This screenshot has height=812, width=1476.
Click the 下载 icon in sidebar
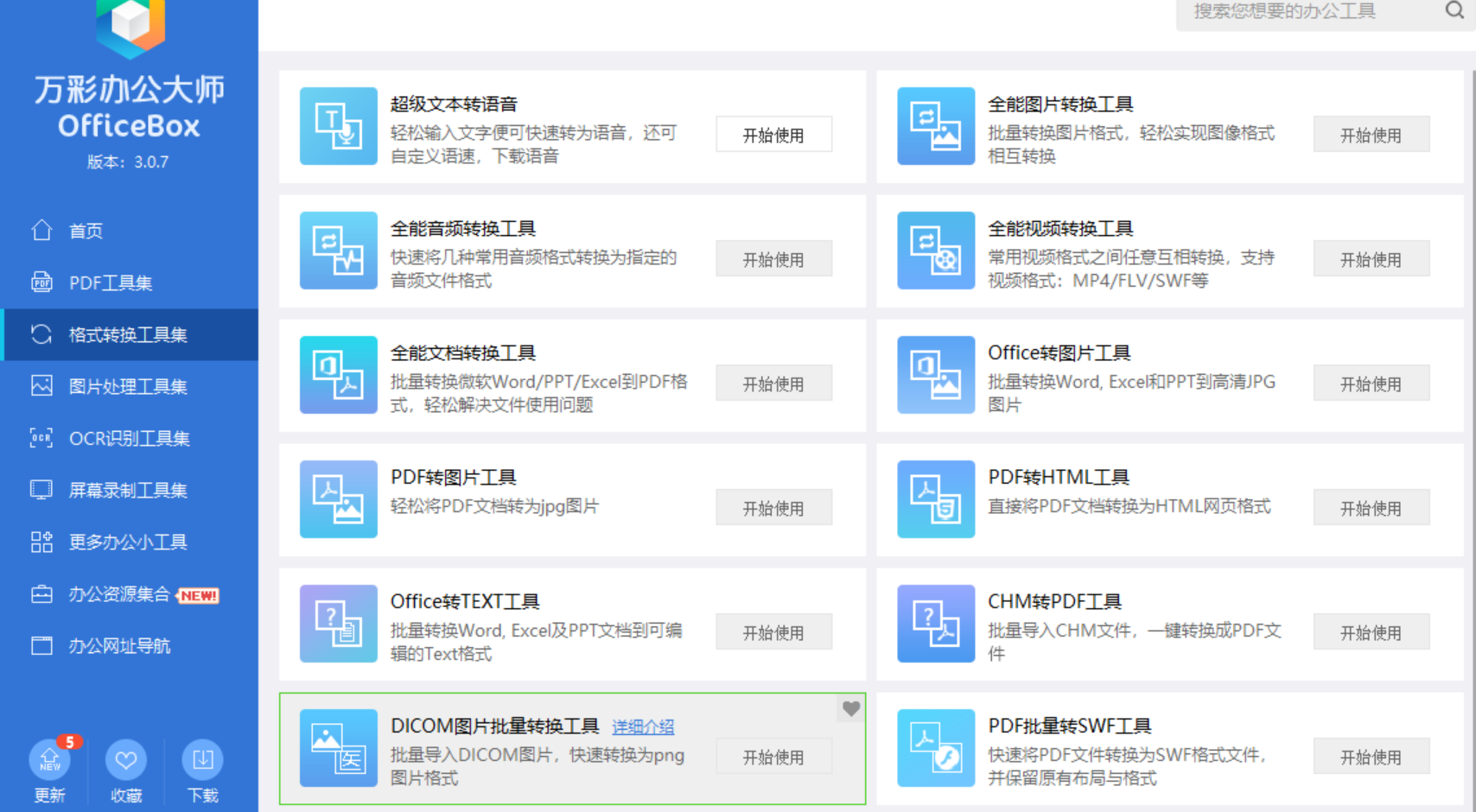pyautogui.click(x=202, y=760)
